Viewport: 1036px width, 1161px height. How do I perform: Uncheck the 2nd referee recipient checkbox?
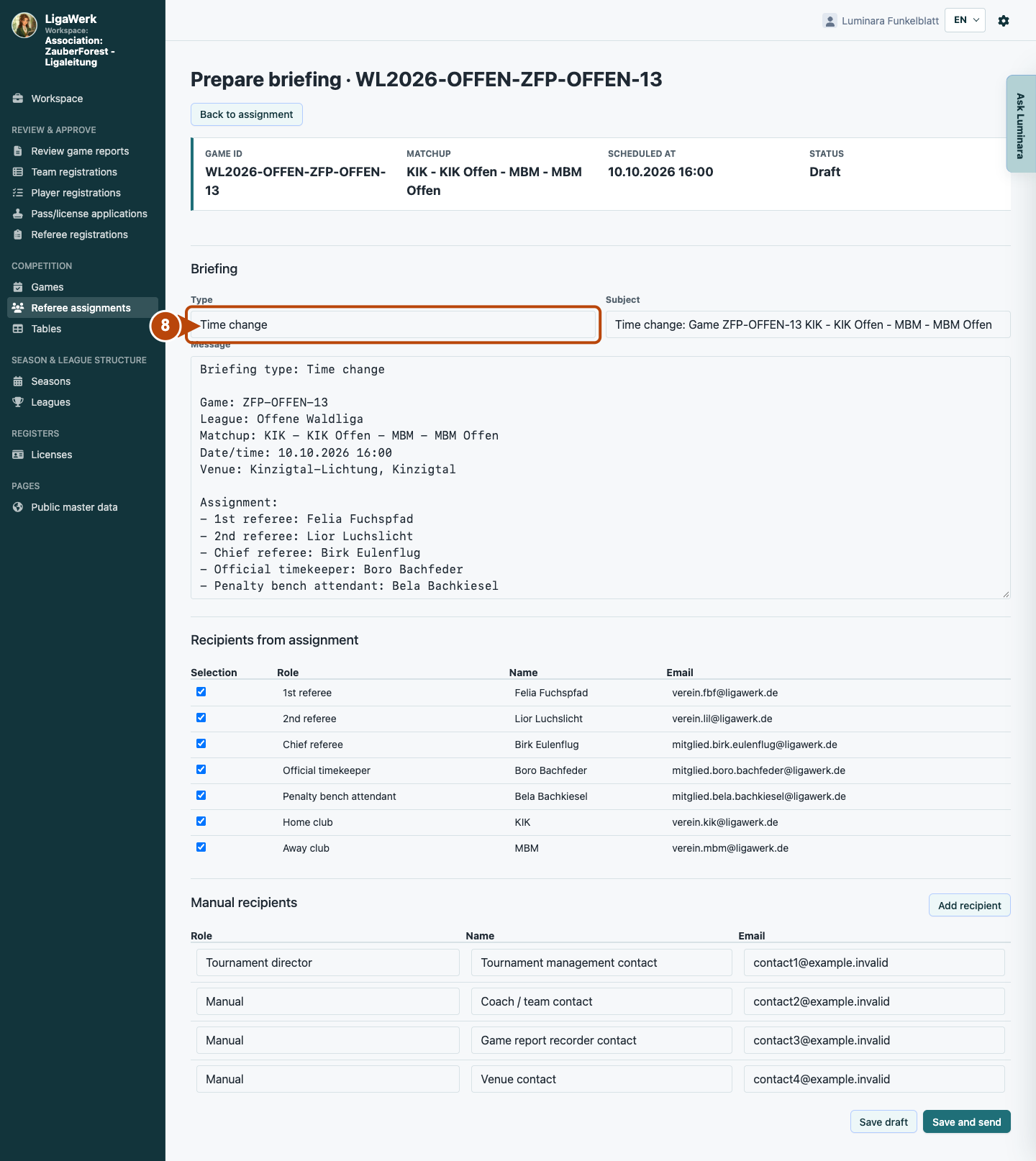pyautogui.click(x=201, y=718)
